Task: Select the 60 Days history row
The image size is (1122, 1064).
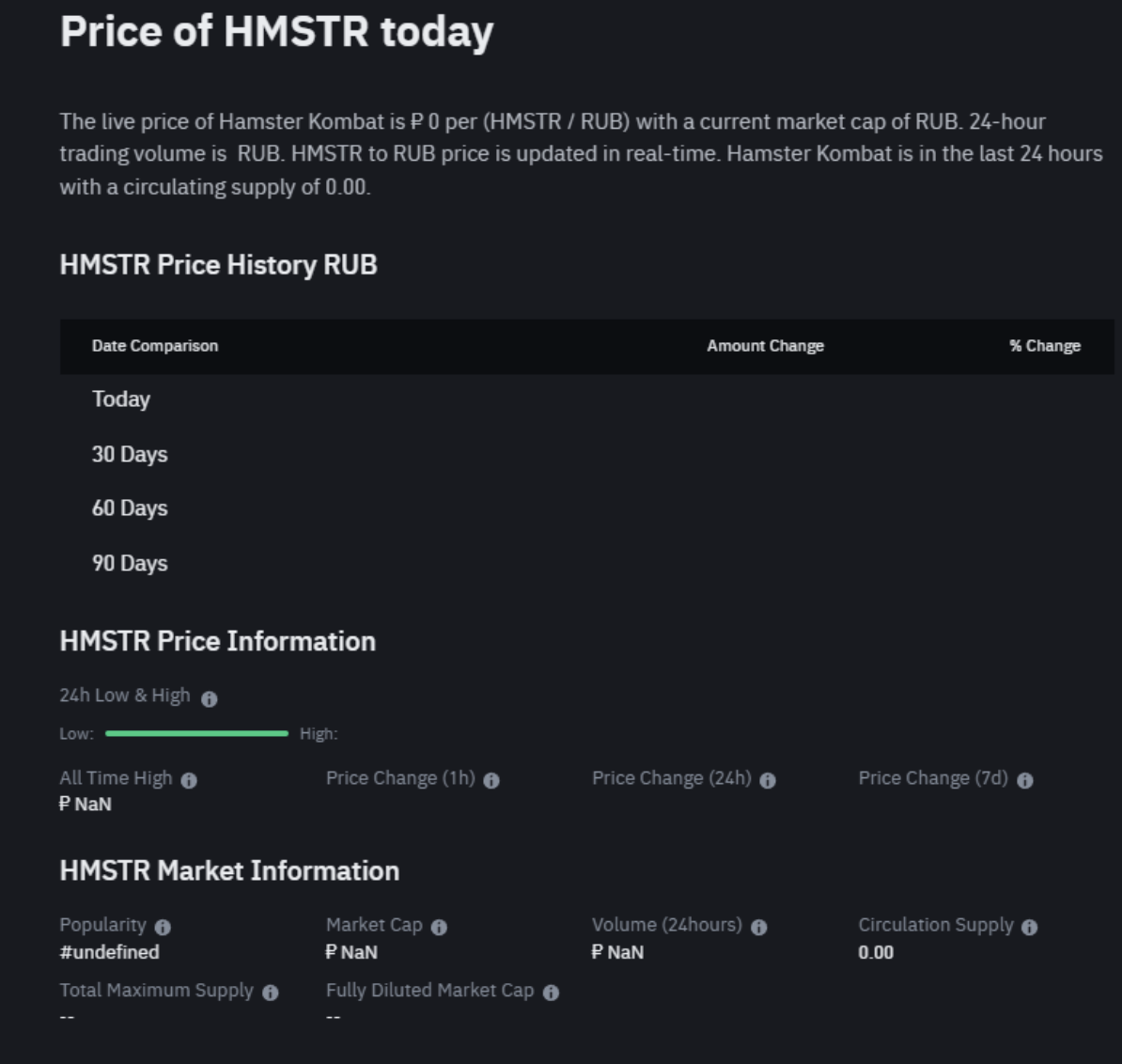Action: [130, 509]
